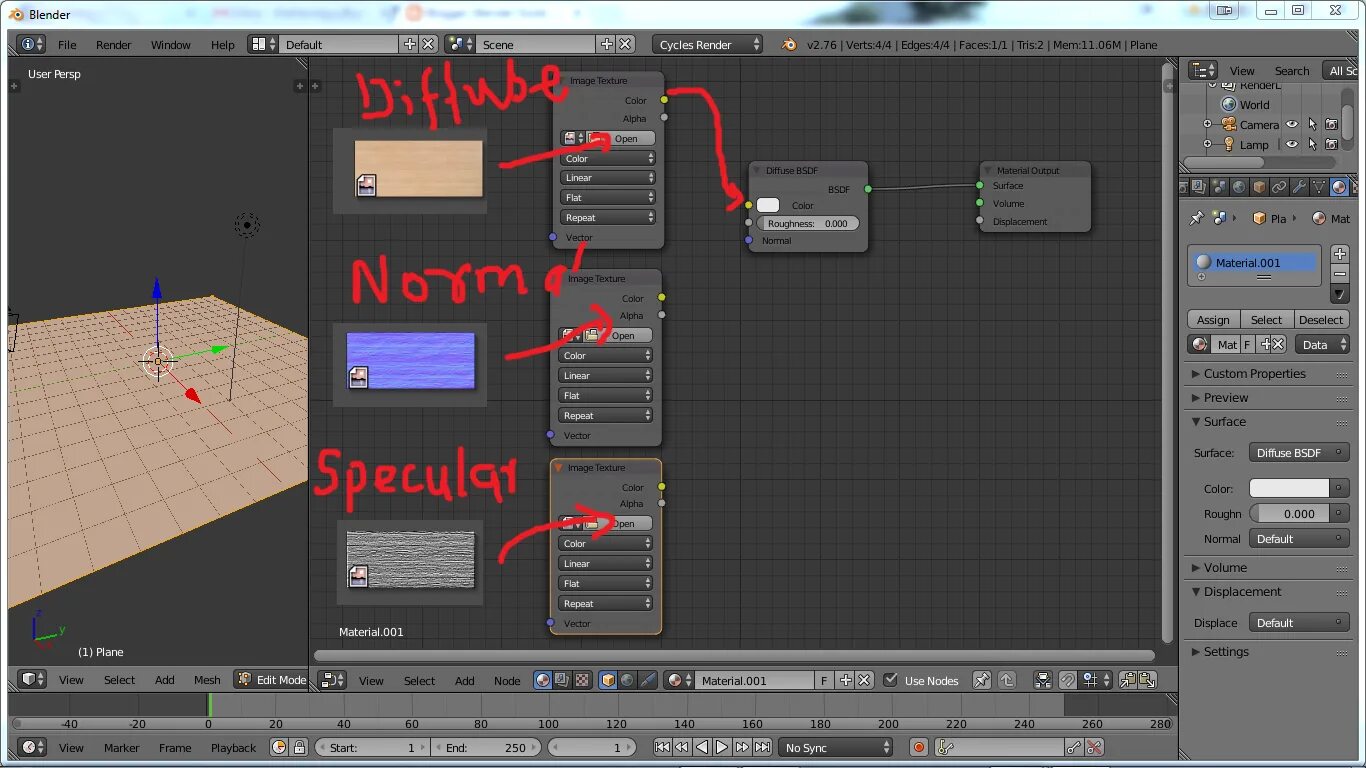Open Surface Diffuse BSDF shader dropdown
The image size is (1366, 768).
1299,453
